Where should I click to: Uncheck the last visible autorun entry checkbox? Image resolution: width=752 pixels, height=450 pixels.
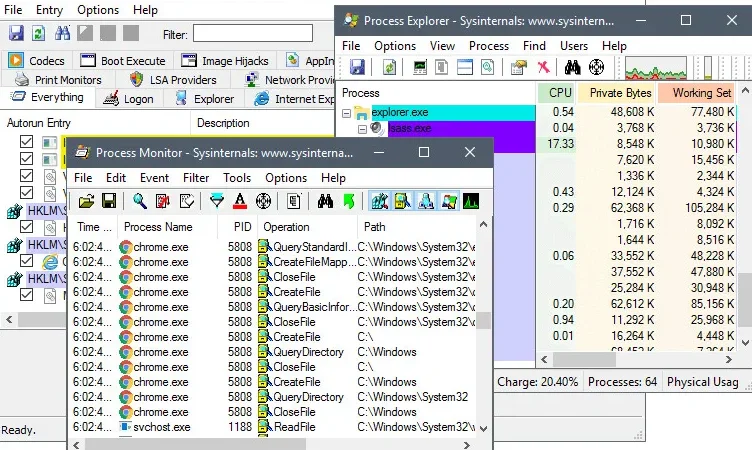26,295
